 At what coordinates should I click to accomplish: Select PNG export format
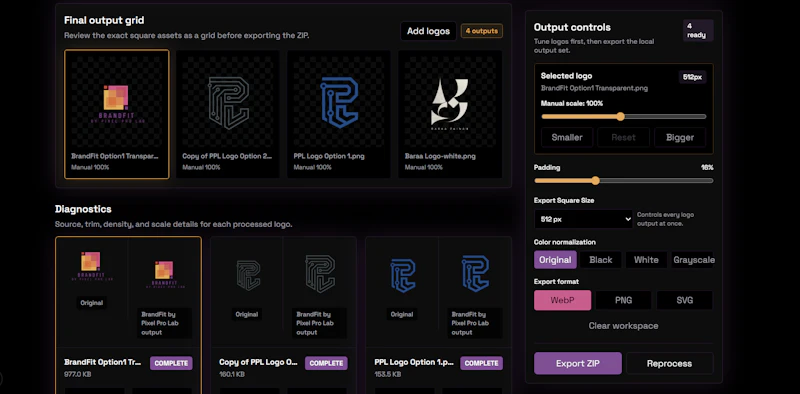tap(623, 300)
